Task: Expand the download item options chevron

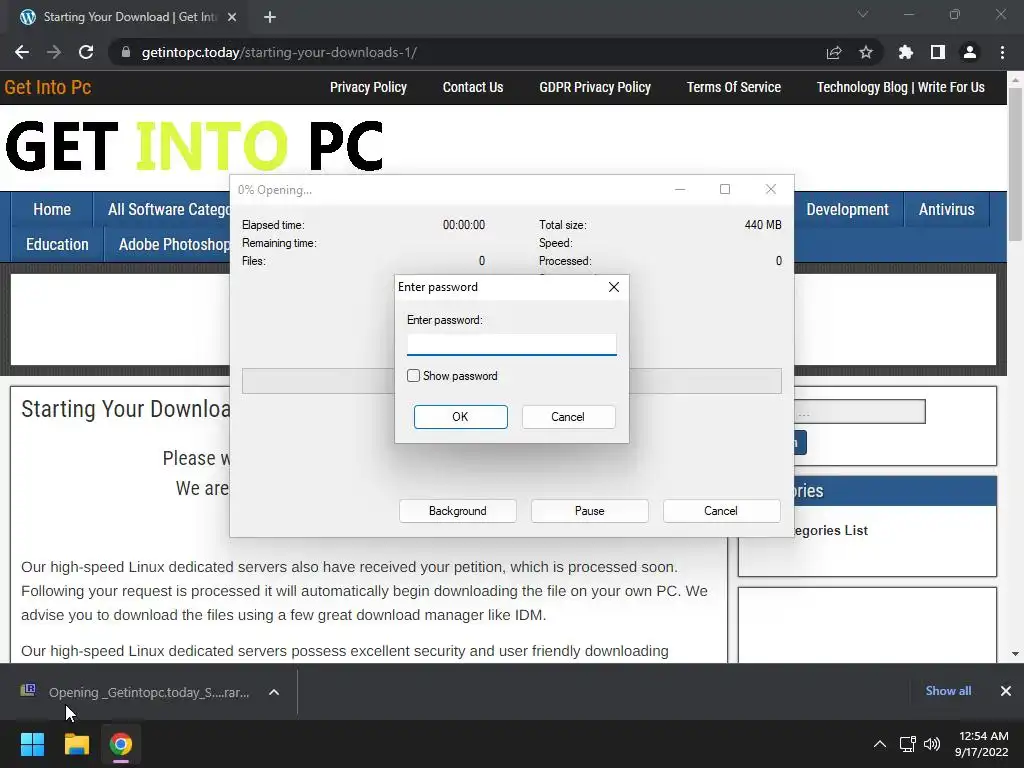Action: point(274,692)
